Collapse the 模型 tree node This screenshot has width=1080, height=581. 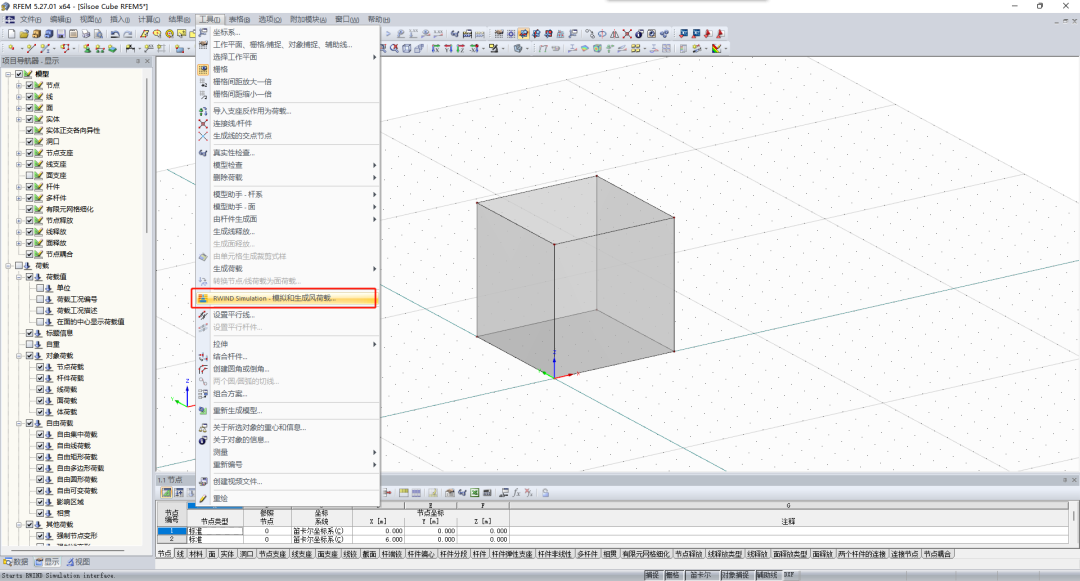tap(8, 74)
